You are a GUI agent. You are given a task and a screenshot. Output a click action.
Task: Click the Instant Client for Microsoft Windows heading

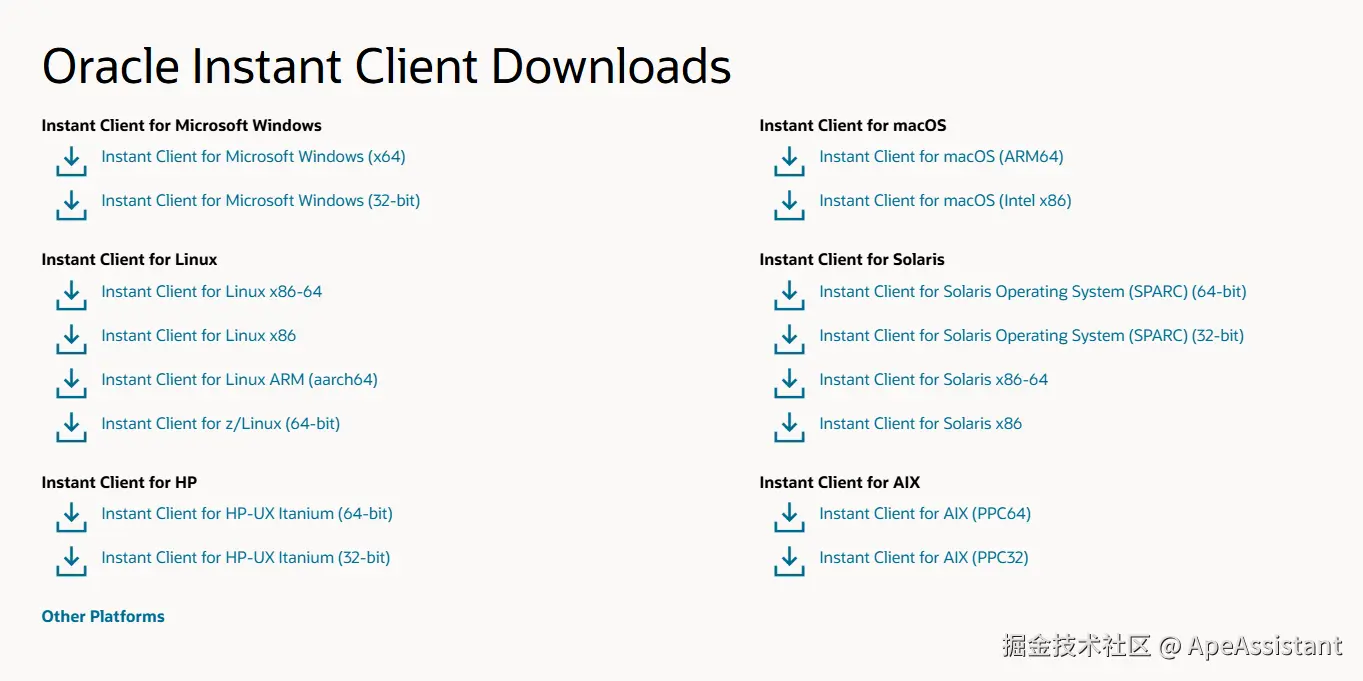[x=182, y=126]
